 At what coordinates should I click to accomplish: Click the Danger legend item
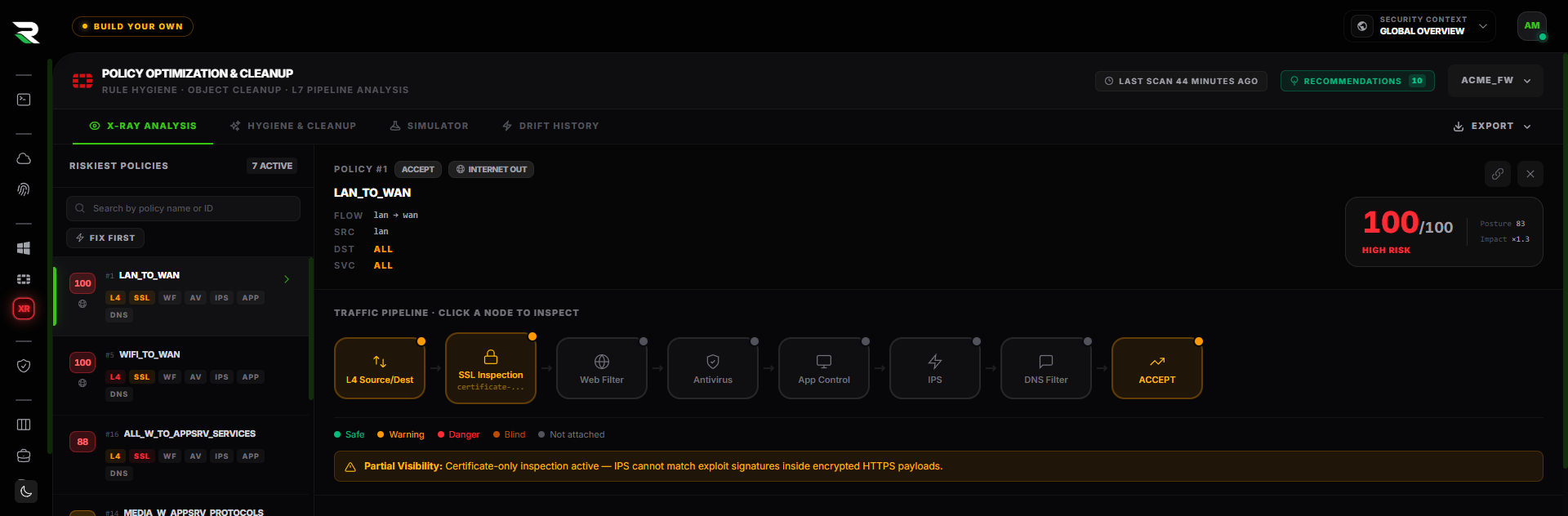point(458,434)
